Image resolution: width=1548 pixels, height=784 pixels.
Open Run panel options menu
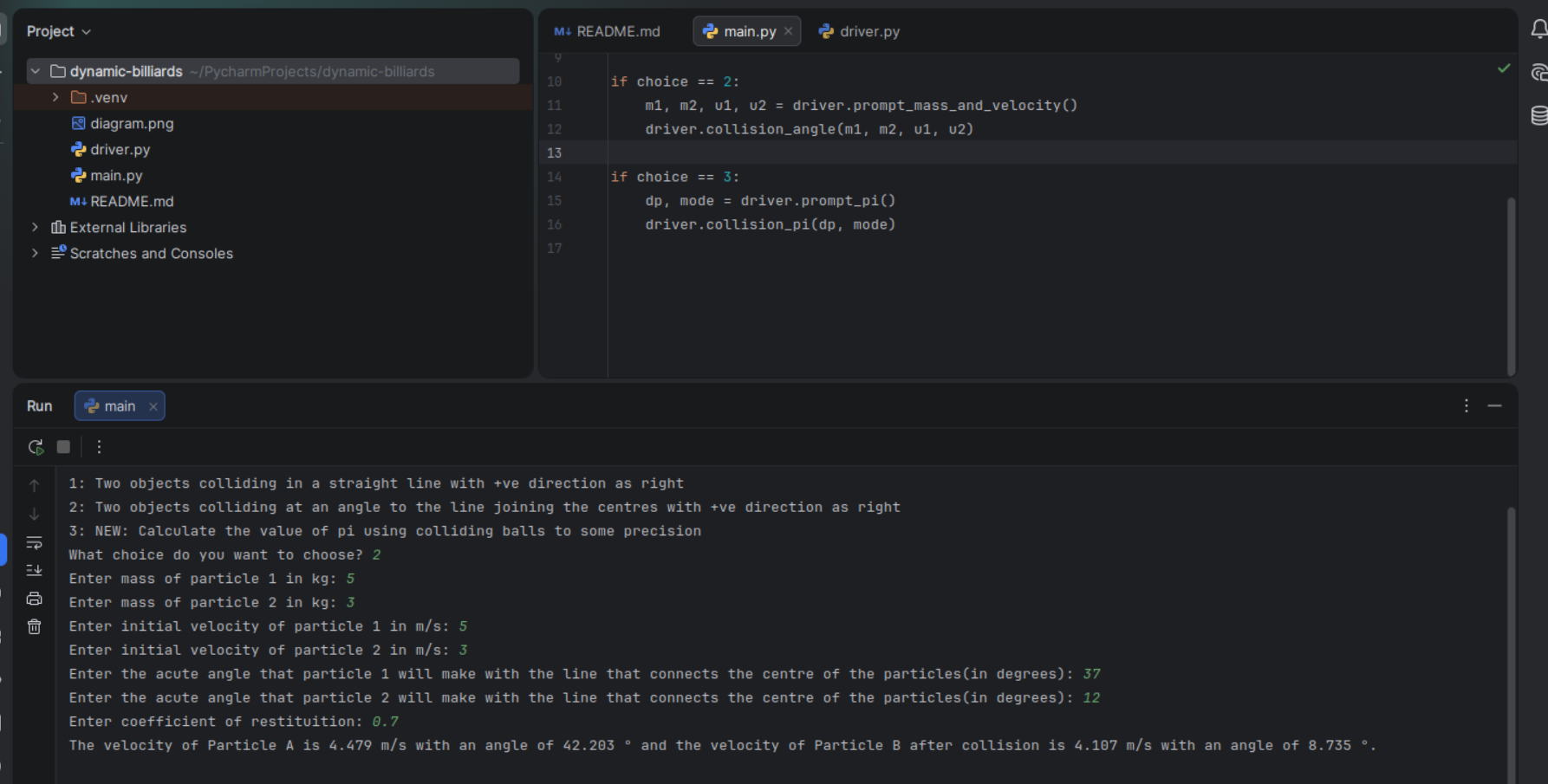click(x=1466, y=405)
